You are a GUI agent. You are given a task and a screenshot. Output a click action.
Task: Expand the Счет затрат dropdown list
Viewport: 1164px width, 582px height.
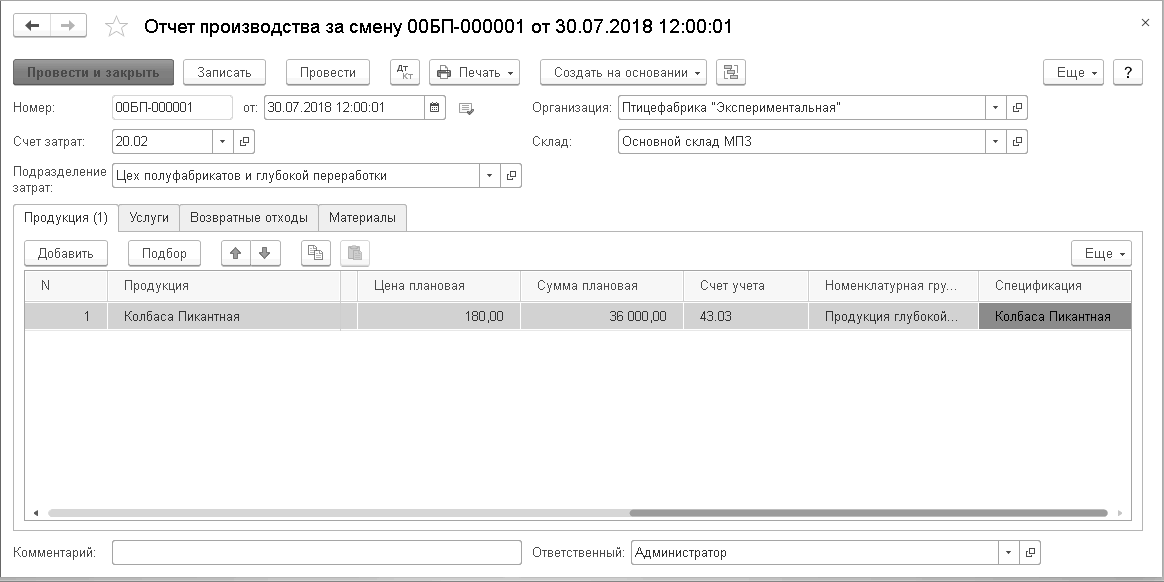(x=223, y=141)
